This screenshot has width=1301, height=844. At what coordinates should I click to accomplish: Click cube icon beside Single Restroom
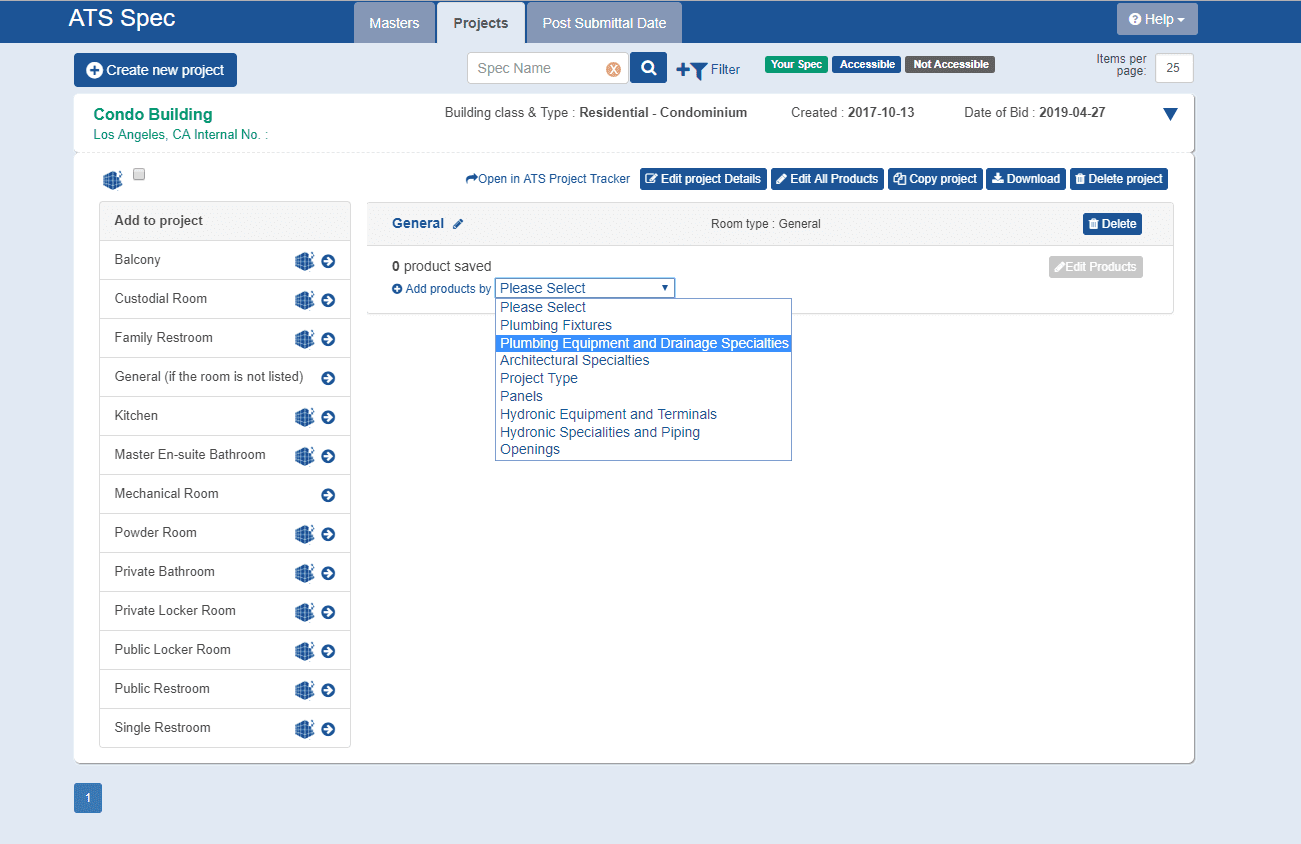305,729
